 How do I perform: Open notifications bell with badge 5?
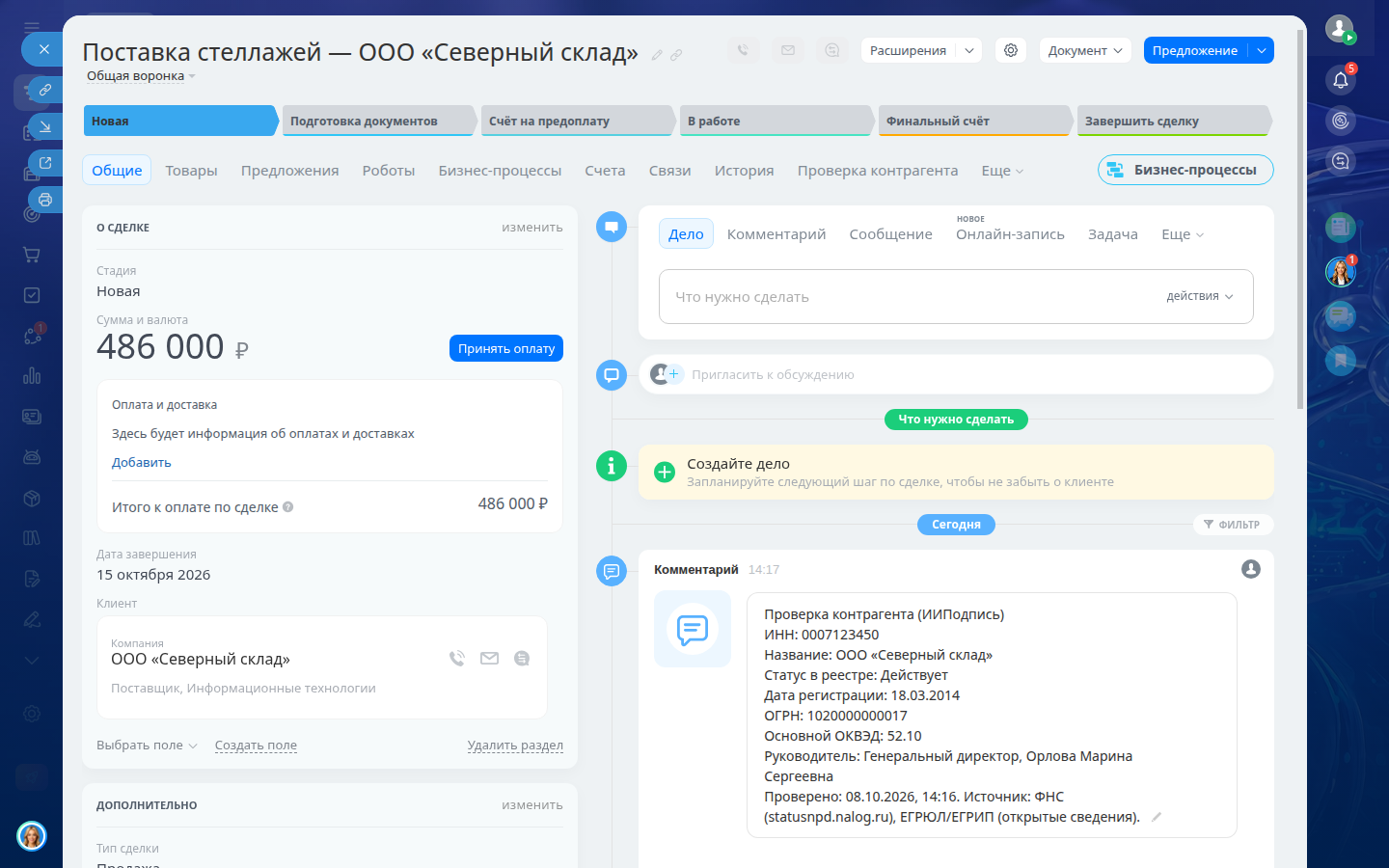point(1341,80)
